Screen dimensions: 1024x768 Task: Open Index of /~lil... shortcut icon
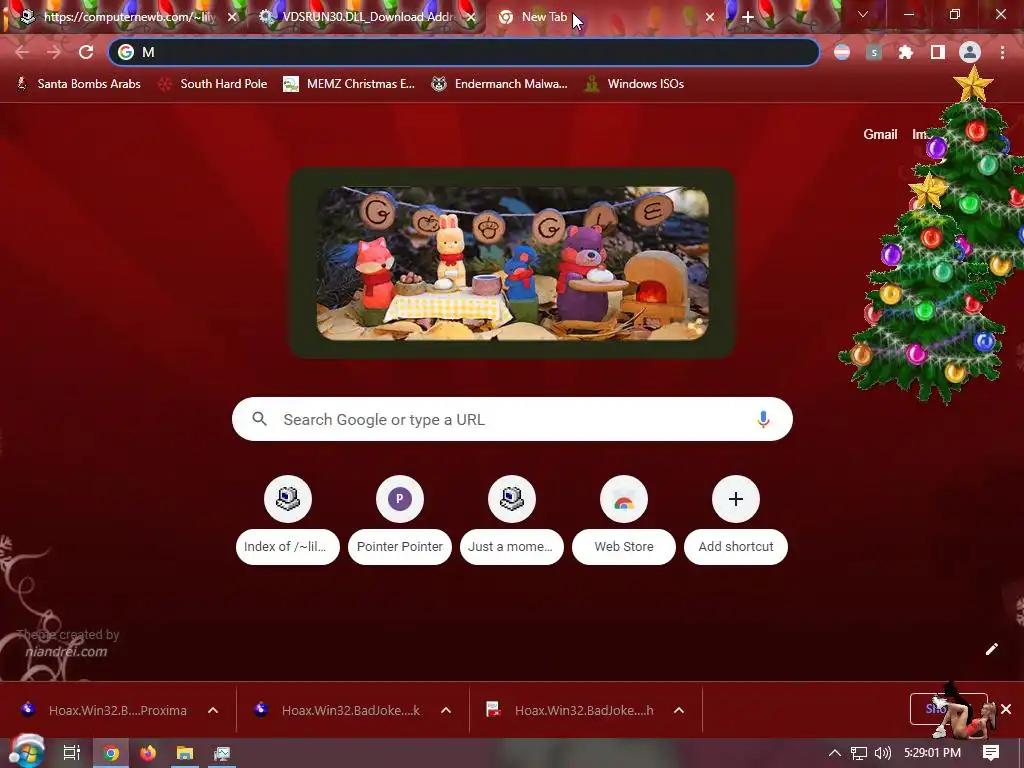point(288,499)
